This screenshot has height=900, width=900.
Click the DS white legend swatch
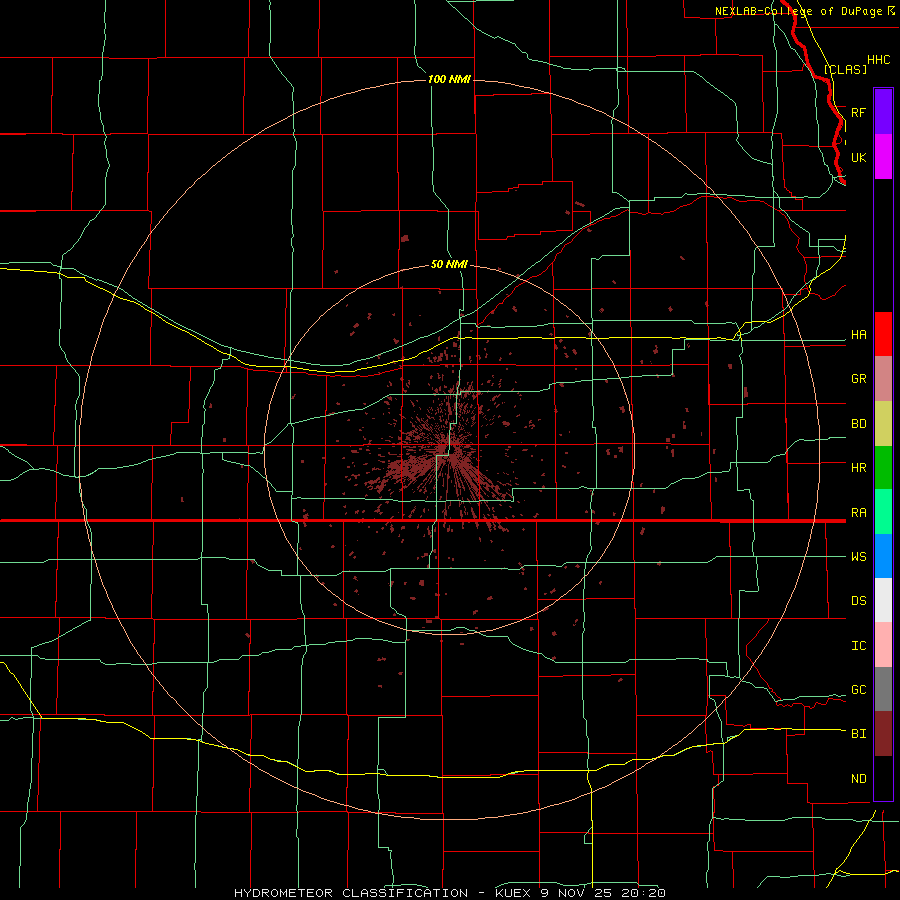point(883,600)
